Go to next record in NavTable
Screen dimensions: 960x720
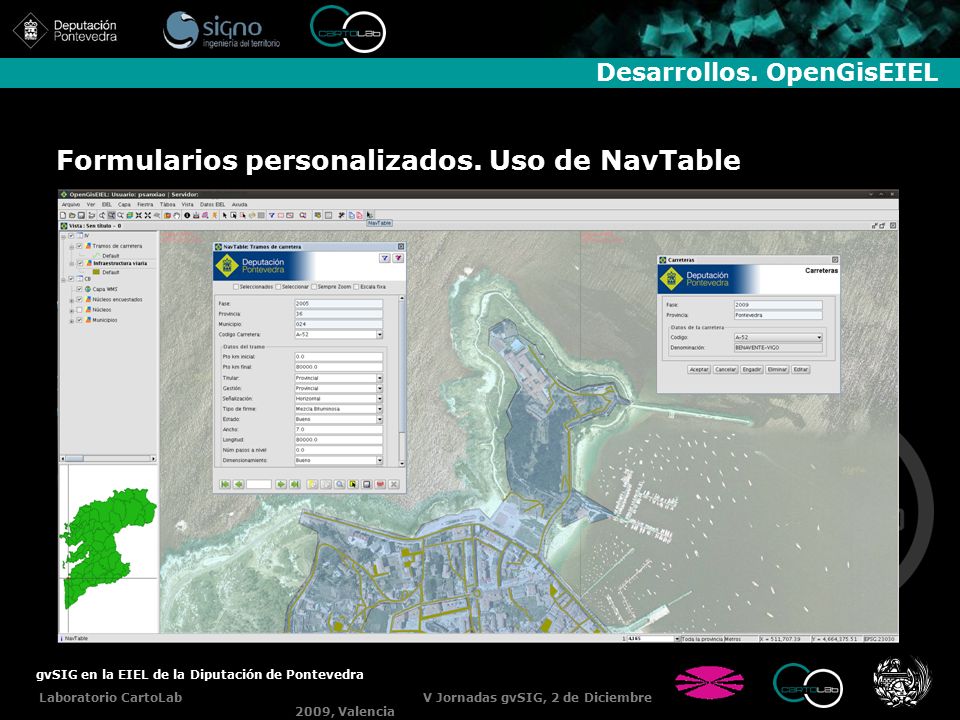(281, 484)
